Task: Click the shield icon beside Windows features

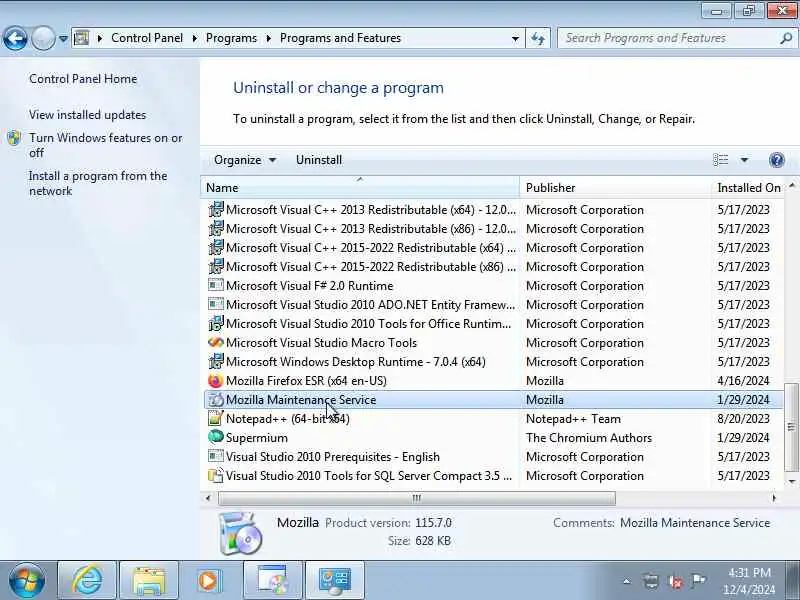Action: 14,138
